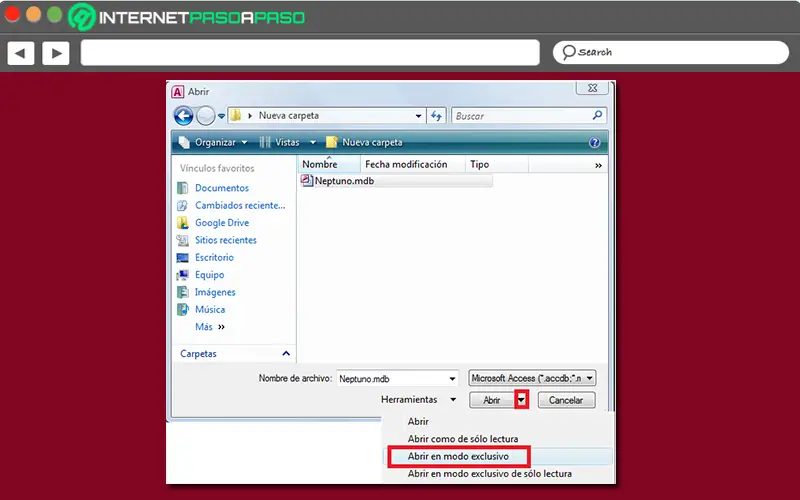Open Documentos favorite link
This screenshot has height=500, width=800.
click(x=221, y=188)
